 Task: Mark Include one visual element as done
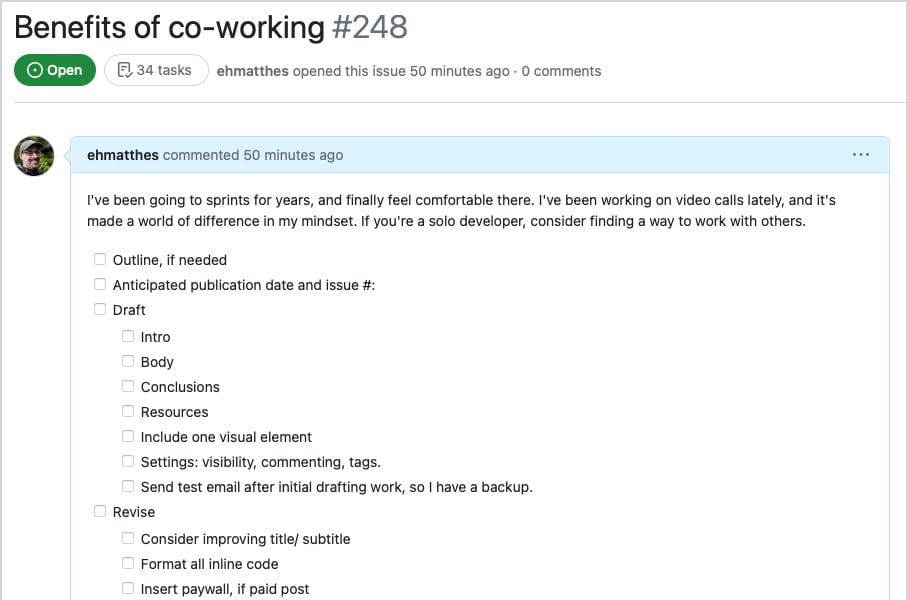[x=127, y=435]
